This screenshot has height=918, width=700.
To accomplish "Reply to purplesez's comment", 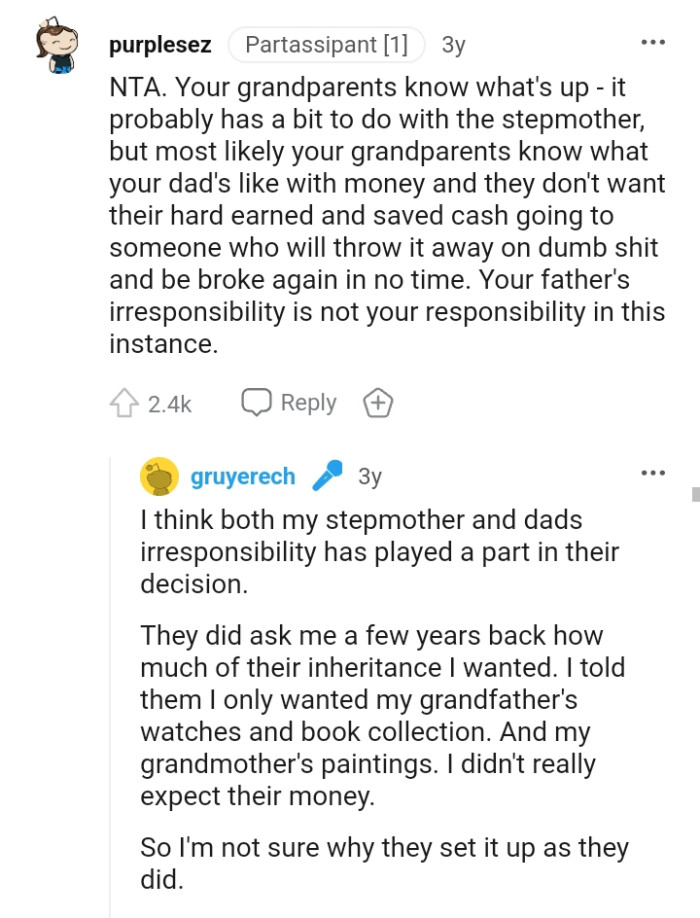I will click(x=289, y=403).
